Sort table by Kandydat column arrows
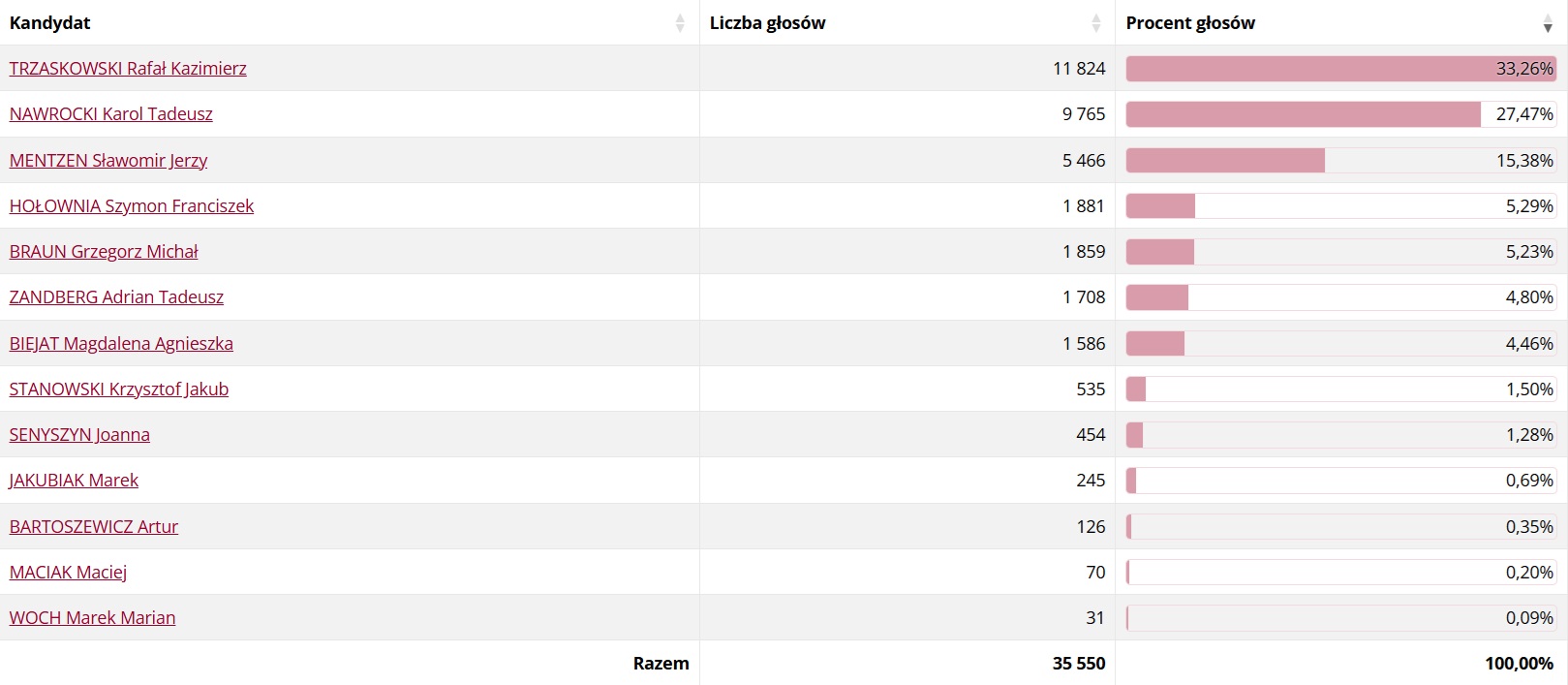 coord(680,23)
